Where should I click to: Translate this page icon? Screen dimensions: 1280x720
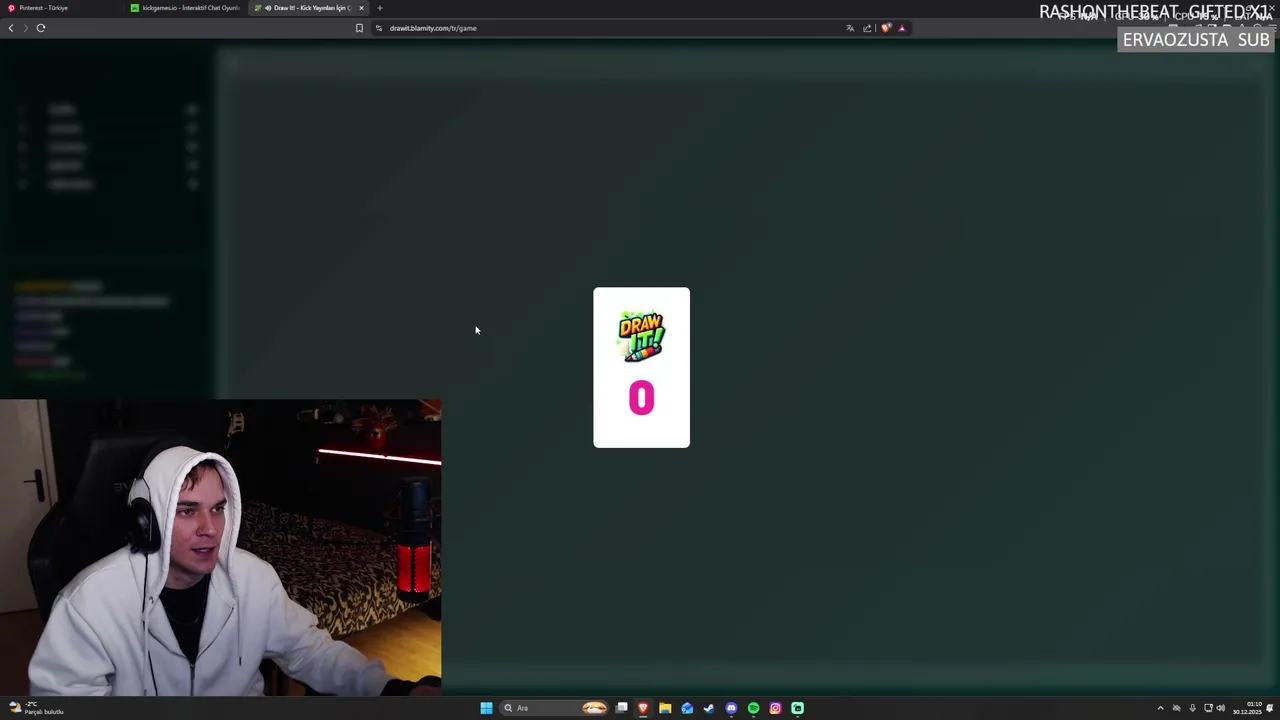coord(850,28)
